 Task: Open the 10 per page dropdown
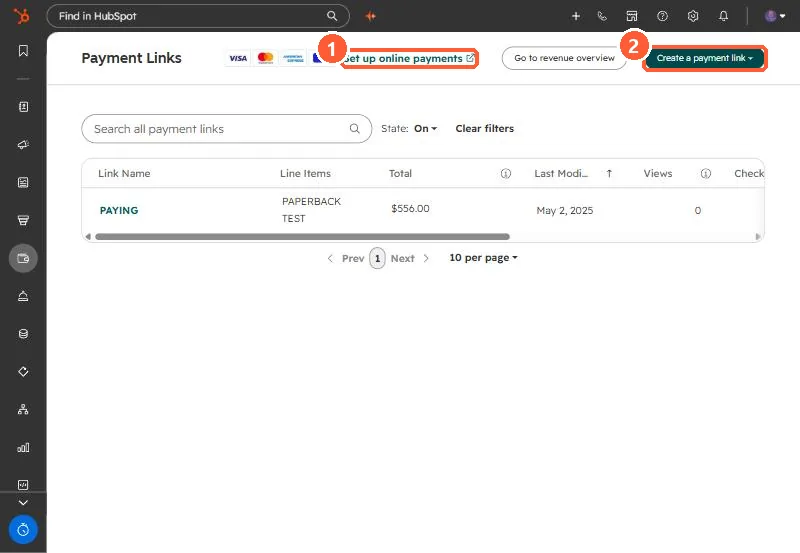tap(483, 258)
